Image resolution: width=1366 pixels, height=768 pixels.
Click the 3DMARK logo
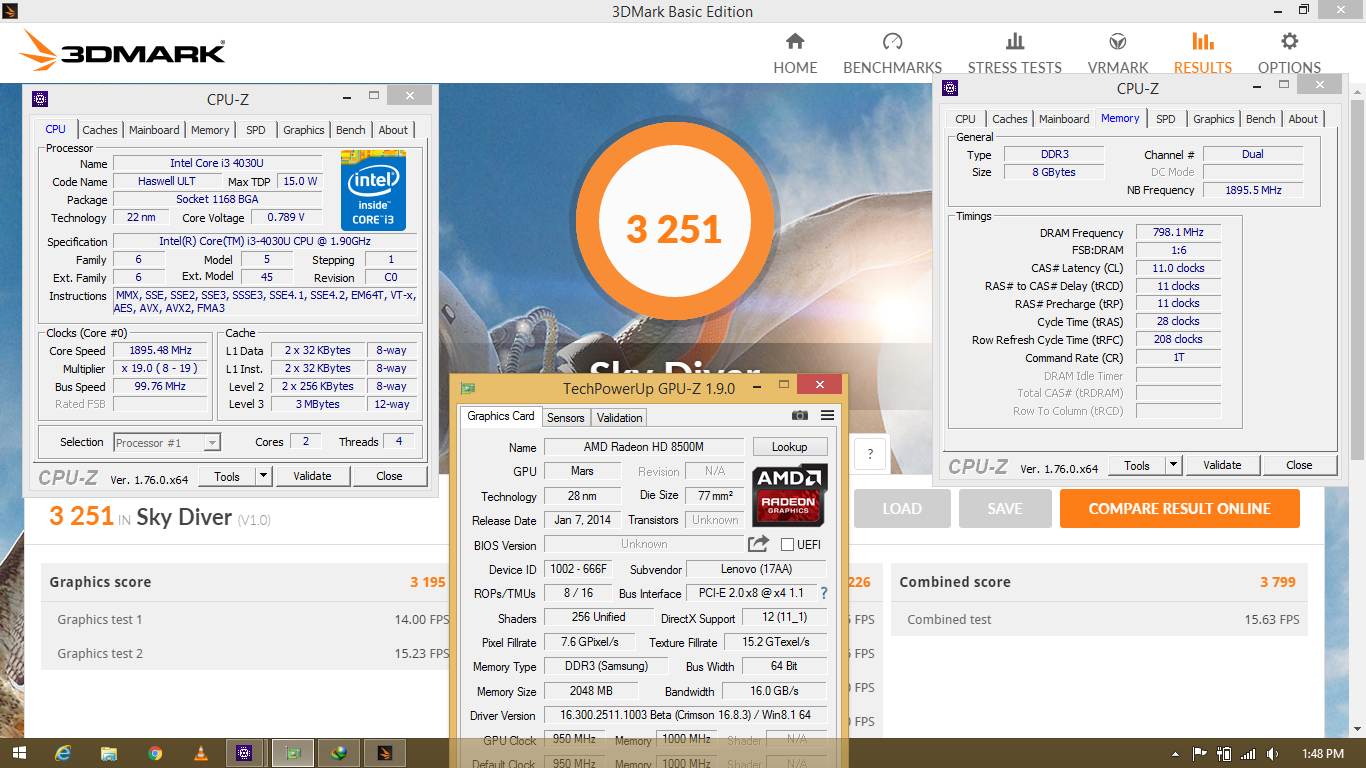click(x=123, y=50)
